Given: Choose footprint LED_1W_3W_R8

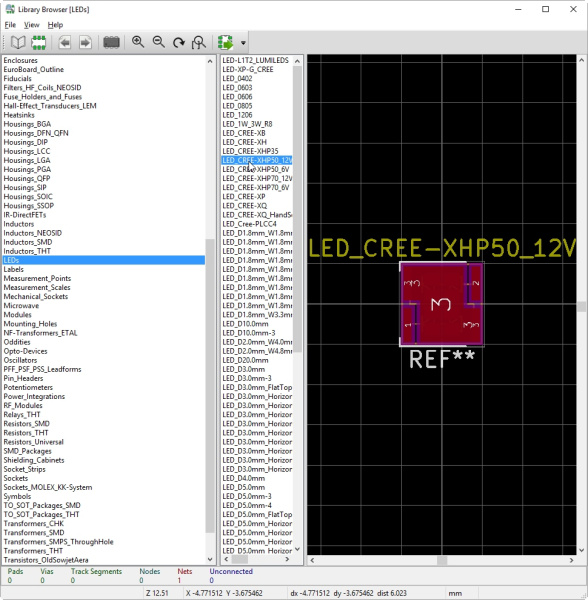Looking at the screenshot, I should tap(247, 124).
